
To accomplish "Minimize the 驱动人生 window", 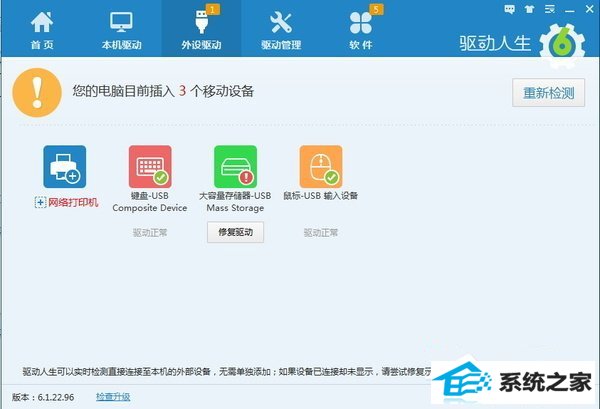I will 570,10.
